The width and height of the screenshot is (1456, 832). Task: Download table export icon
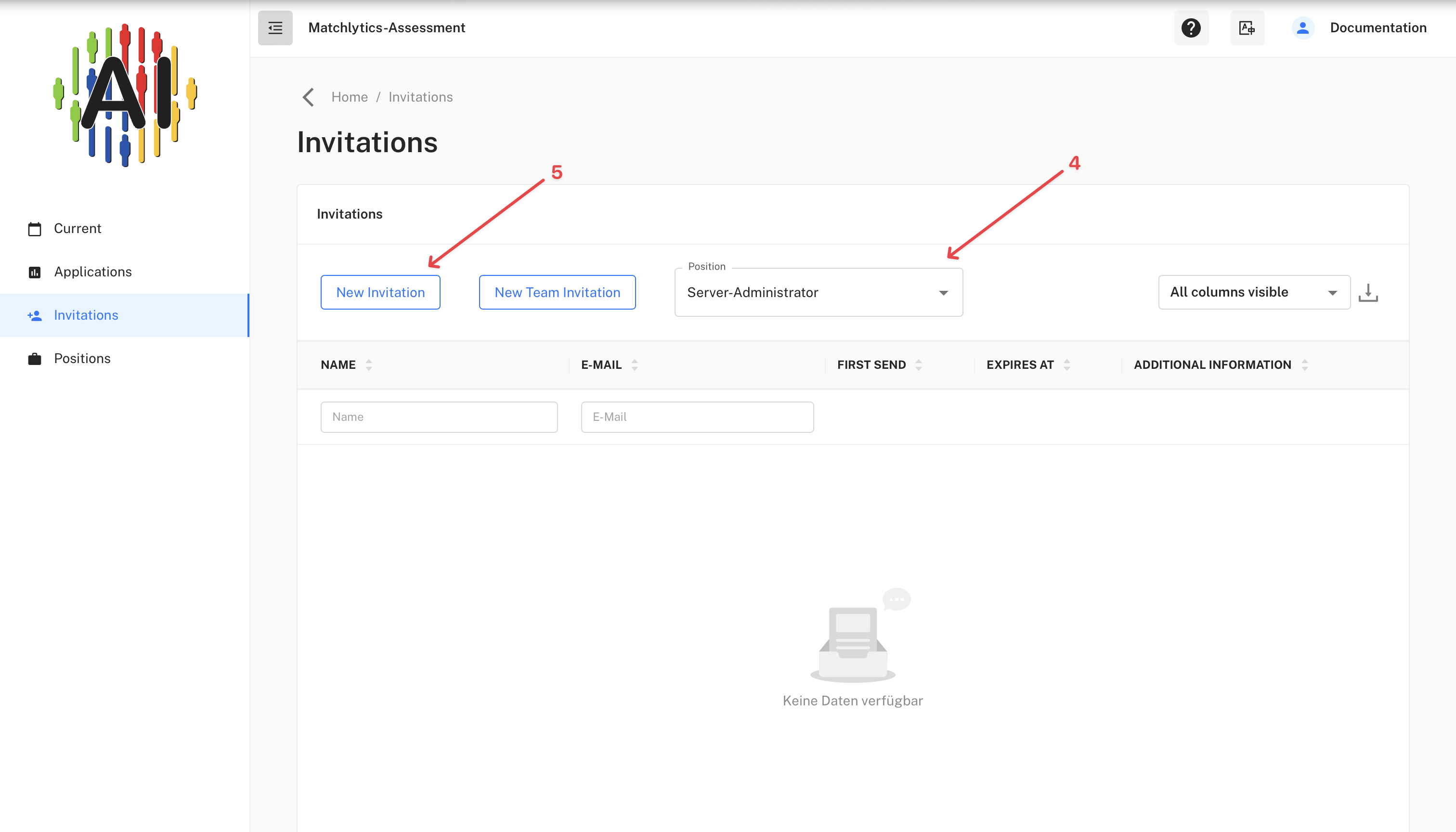(1368, 293)
